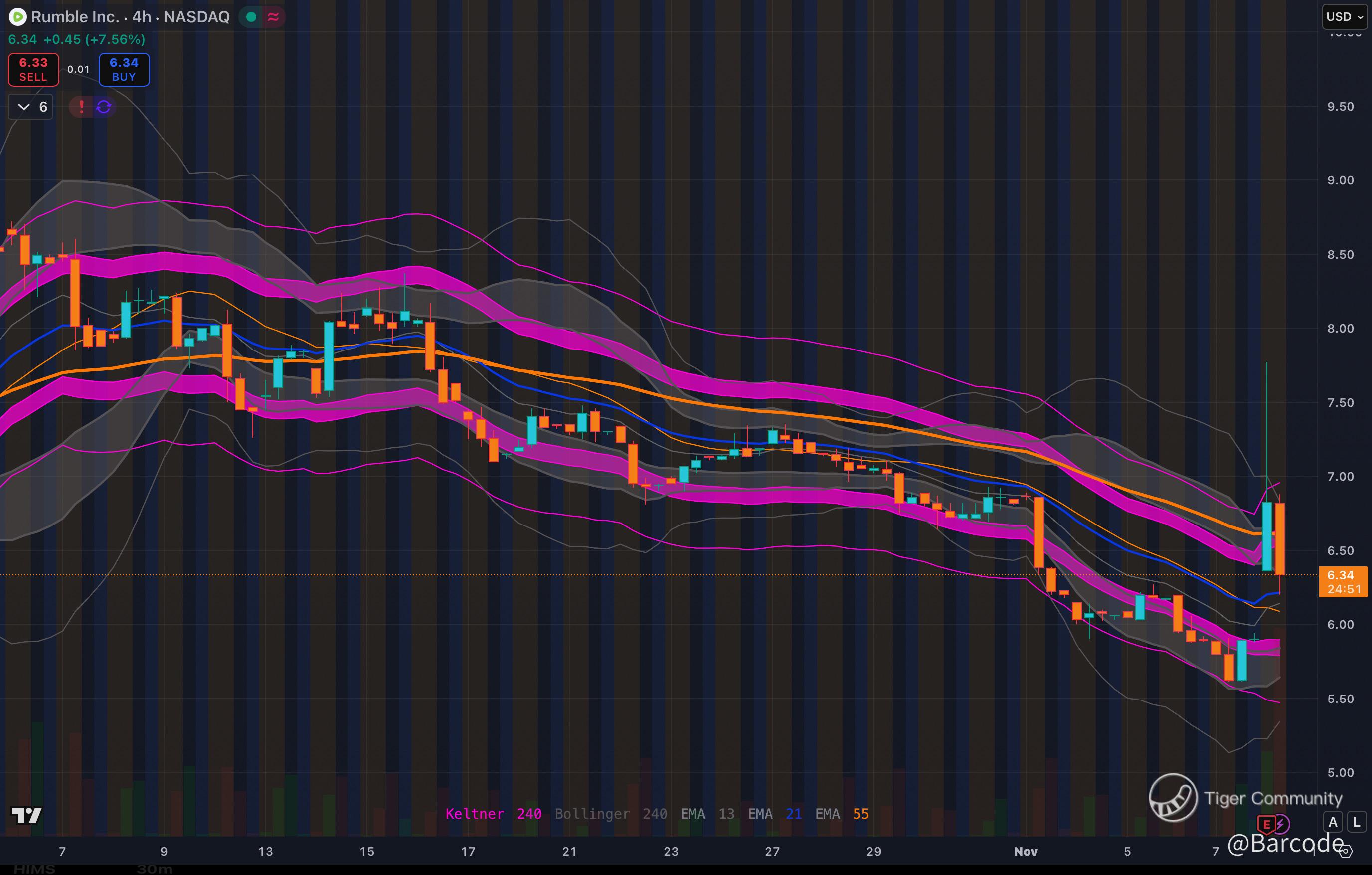Open the TradingView logo link

click(27, 815)
